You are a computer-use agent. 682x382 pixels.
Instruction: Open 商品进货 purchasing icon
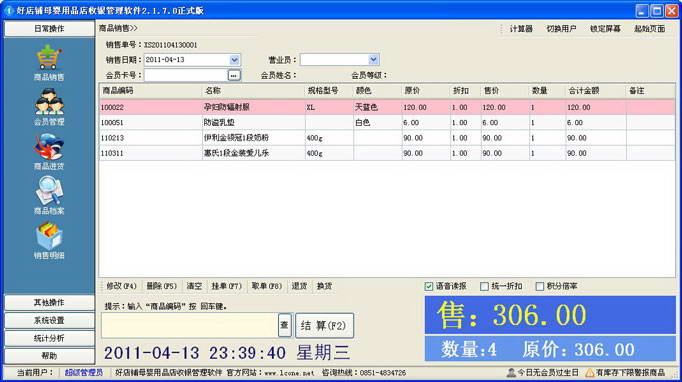click(x=49, y=147)
